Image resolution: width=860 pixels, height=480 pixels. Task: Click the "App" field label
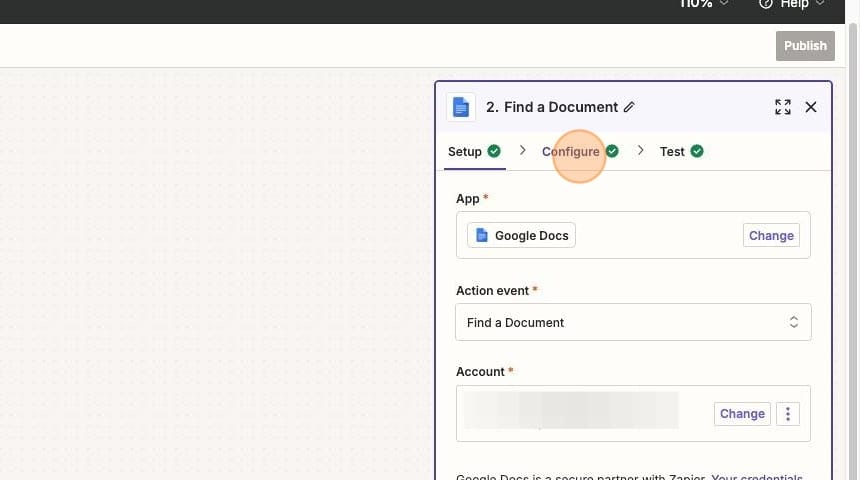pos(467,199)
